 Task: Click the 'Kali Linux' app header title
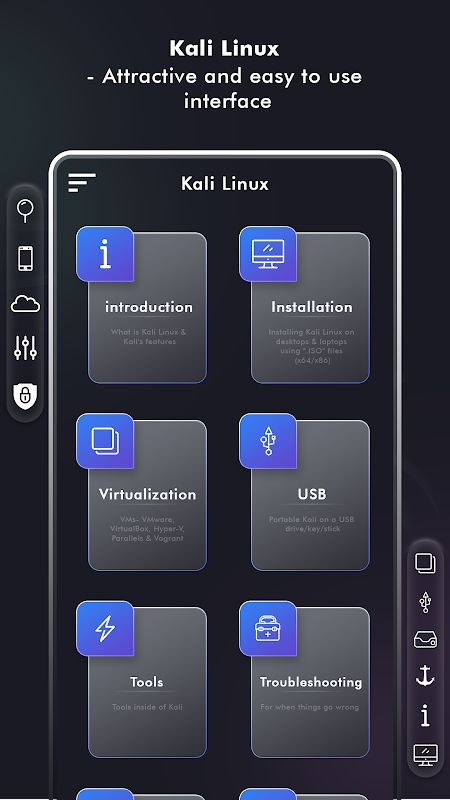(x=224, y=184)
